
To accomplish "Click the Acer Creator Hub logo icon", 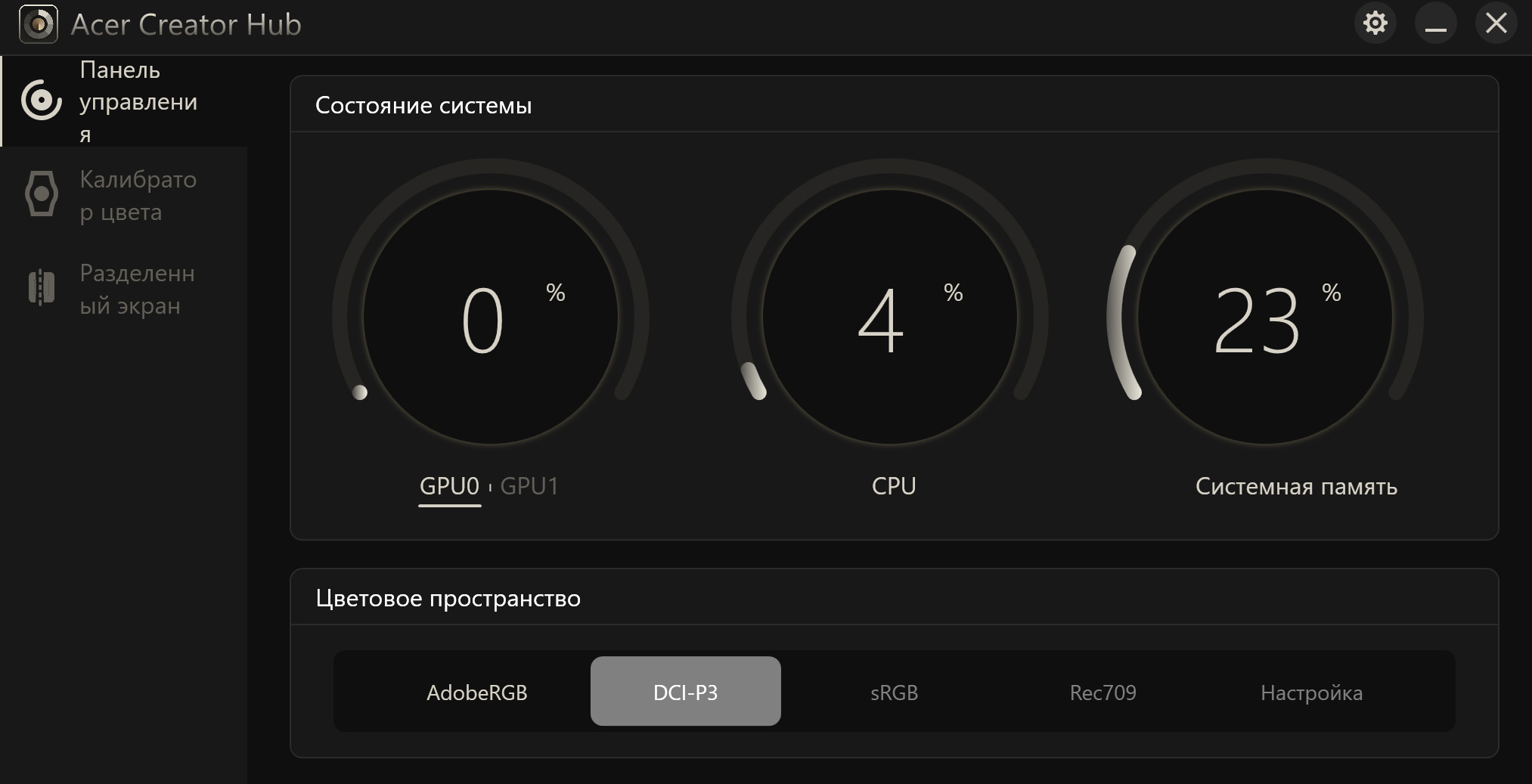I will pyautogui.click(x=38, y=24).
